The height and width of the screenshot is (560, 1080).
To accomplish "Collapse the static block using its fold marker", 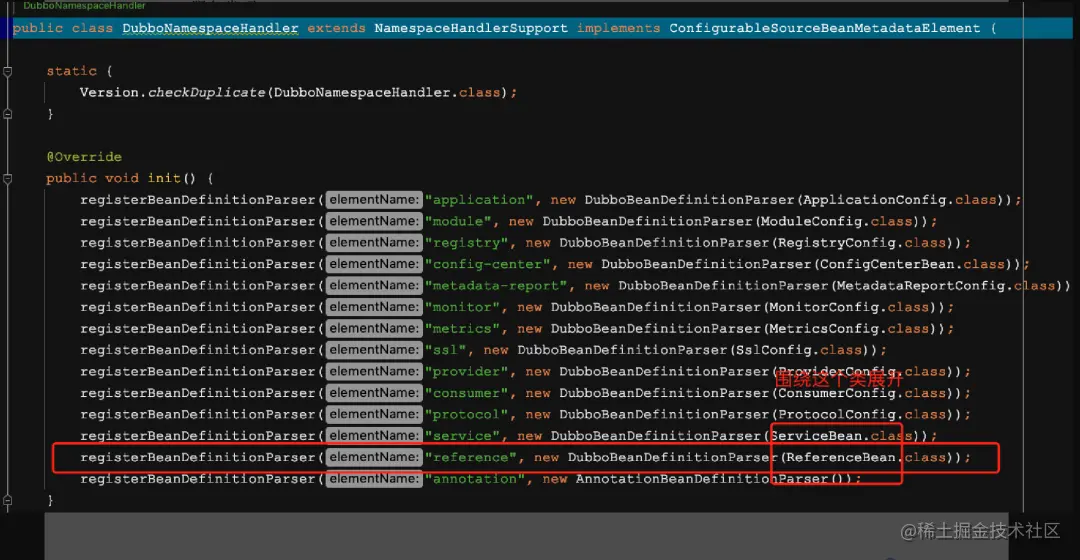I will click(8, 72).
